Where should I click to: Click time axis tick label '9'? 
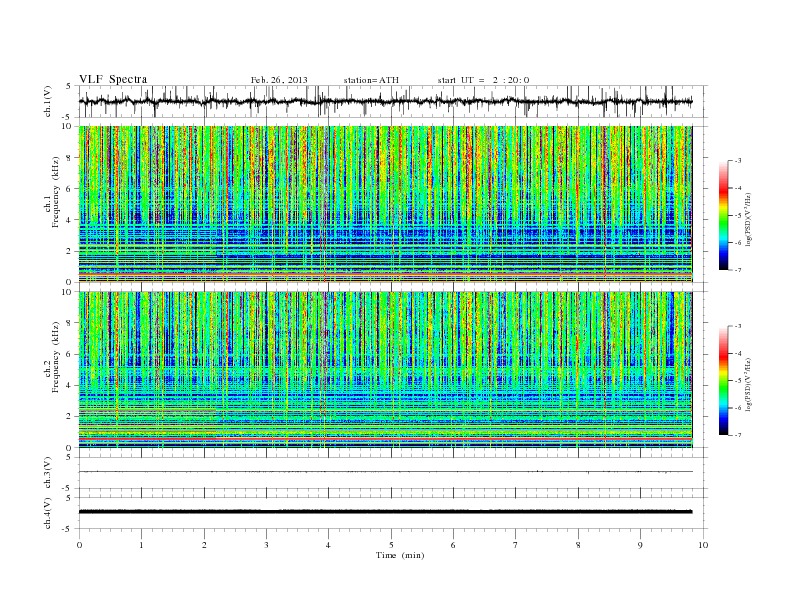point(640,545)
